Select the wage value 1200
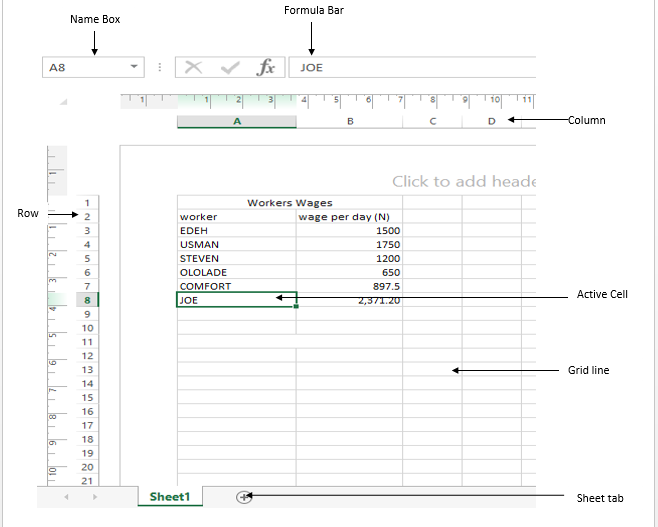658x527 pixels. pos(349,258)
